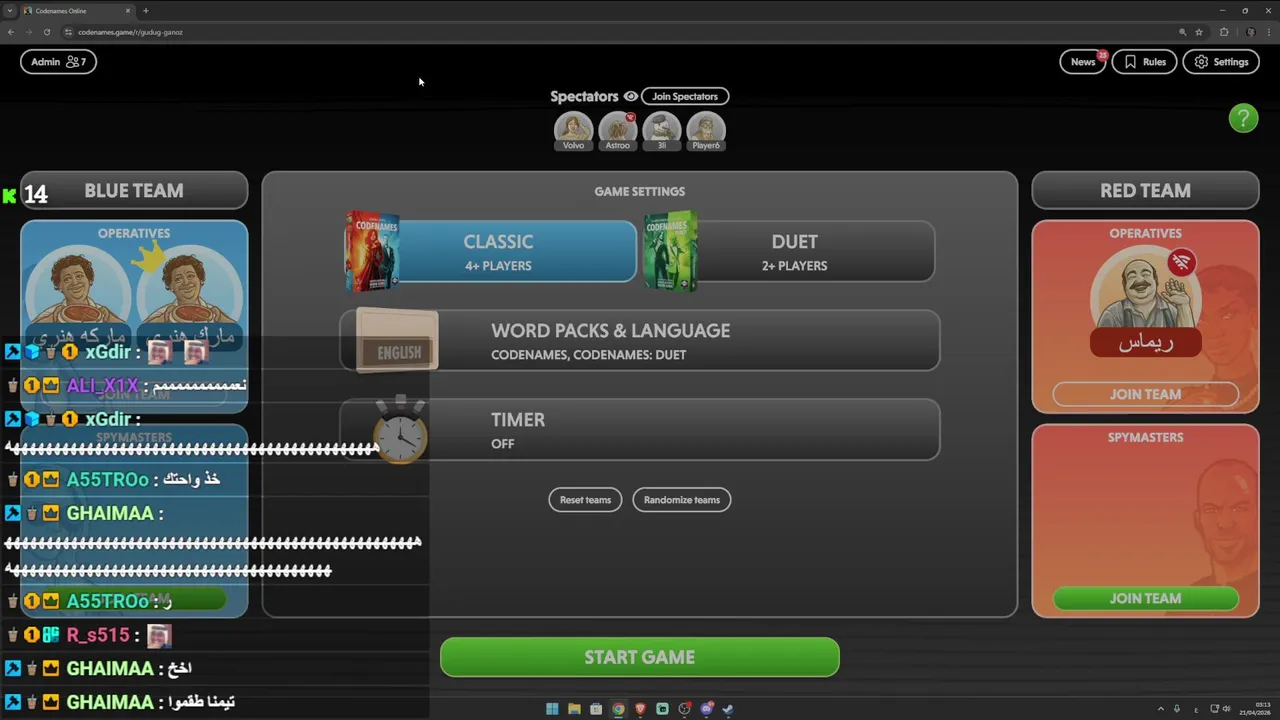Open Brave browser from taskbar
Viewport: 1280px width, 720px height.
[x=640, y=709]
